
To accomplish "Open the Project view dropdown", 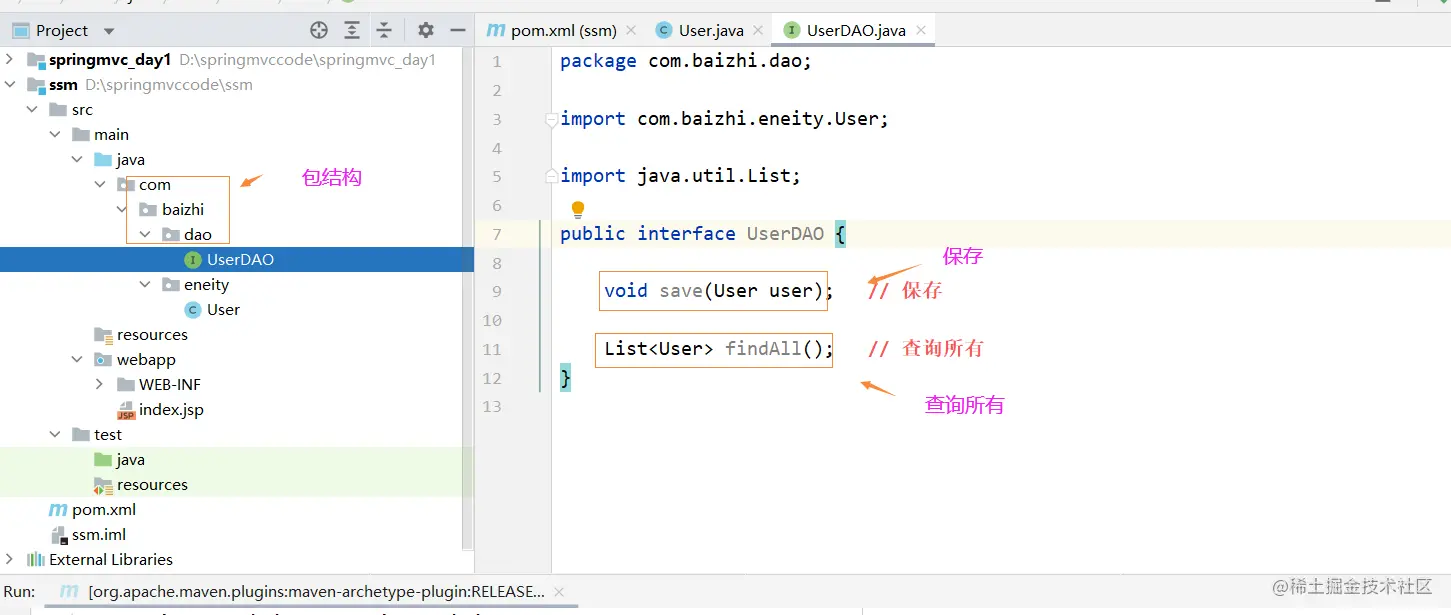I will pos(109,31).
